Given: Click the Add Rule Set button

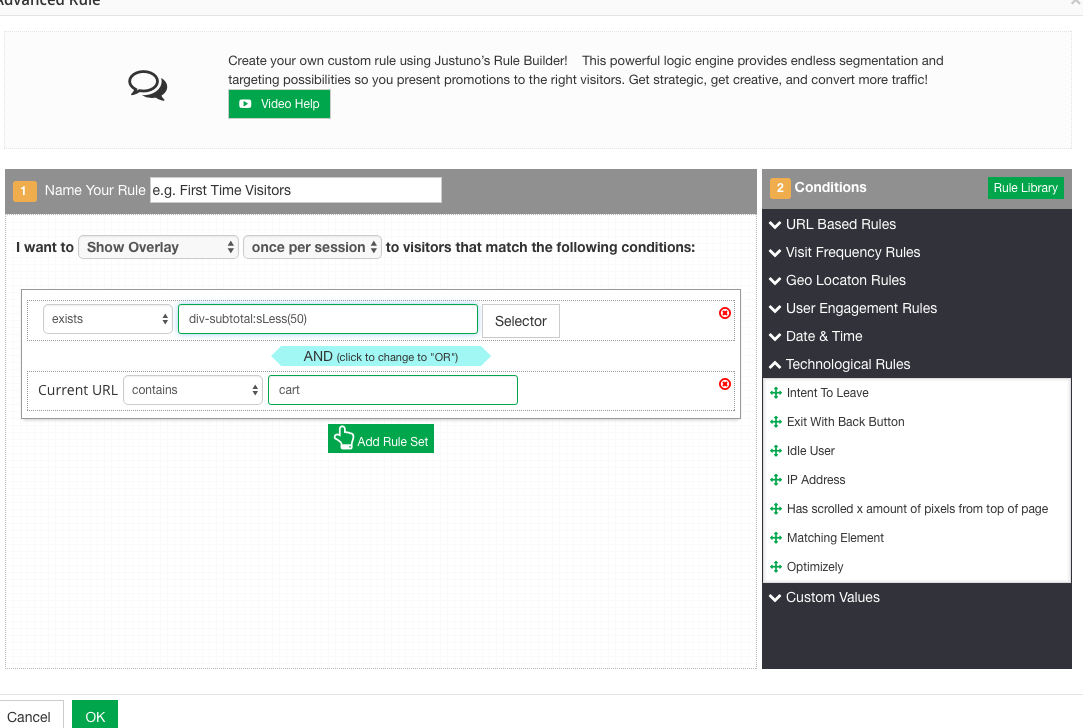Looking at the screenshot, I should [x=381, y=438].
